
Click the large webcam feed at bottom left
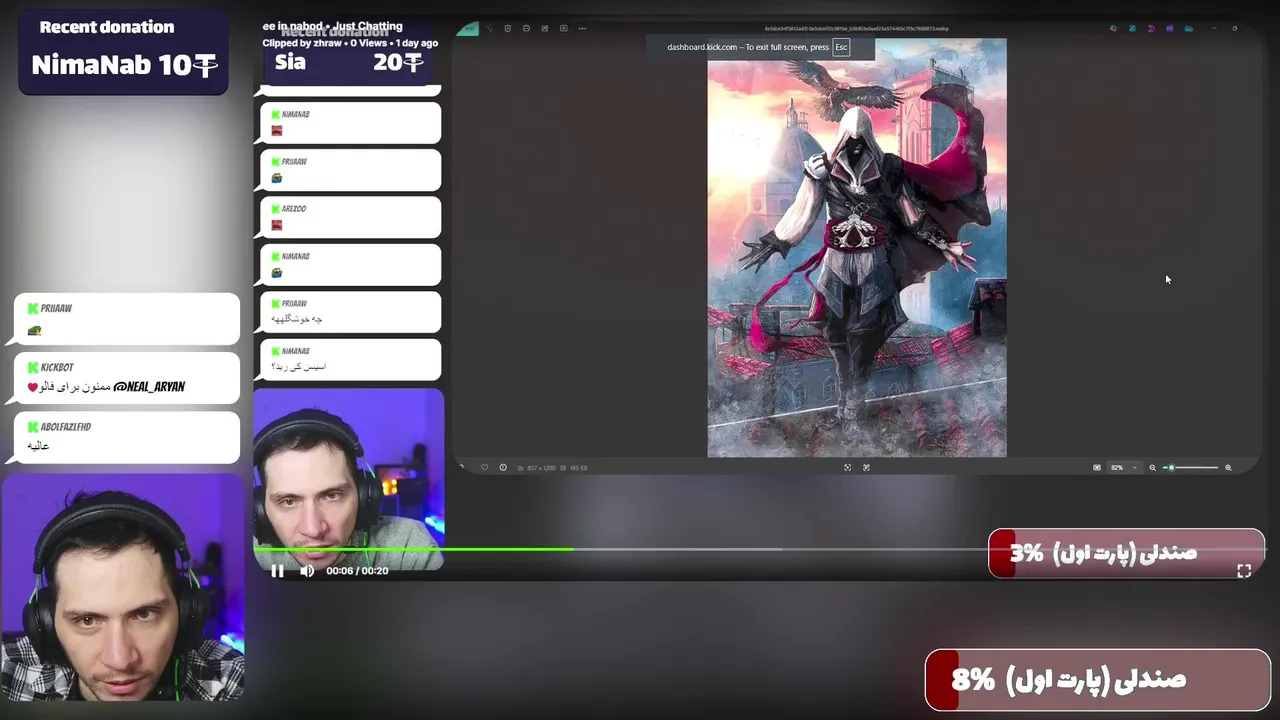(122, 587)
